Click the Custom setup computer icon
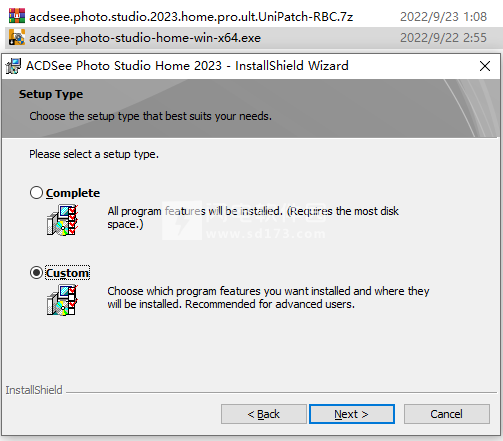Viewport: 503px width, 441px height. coord(62,300)
